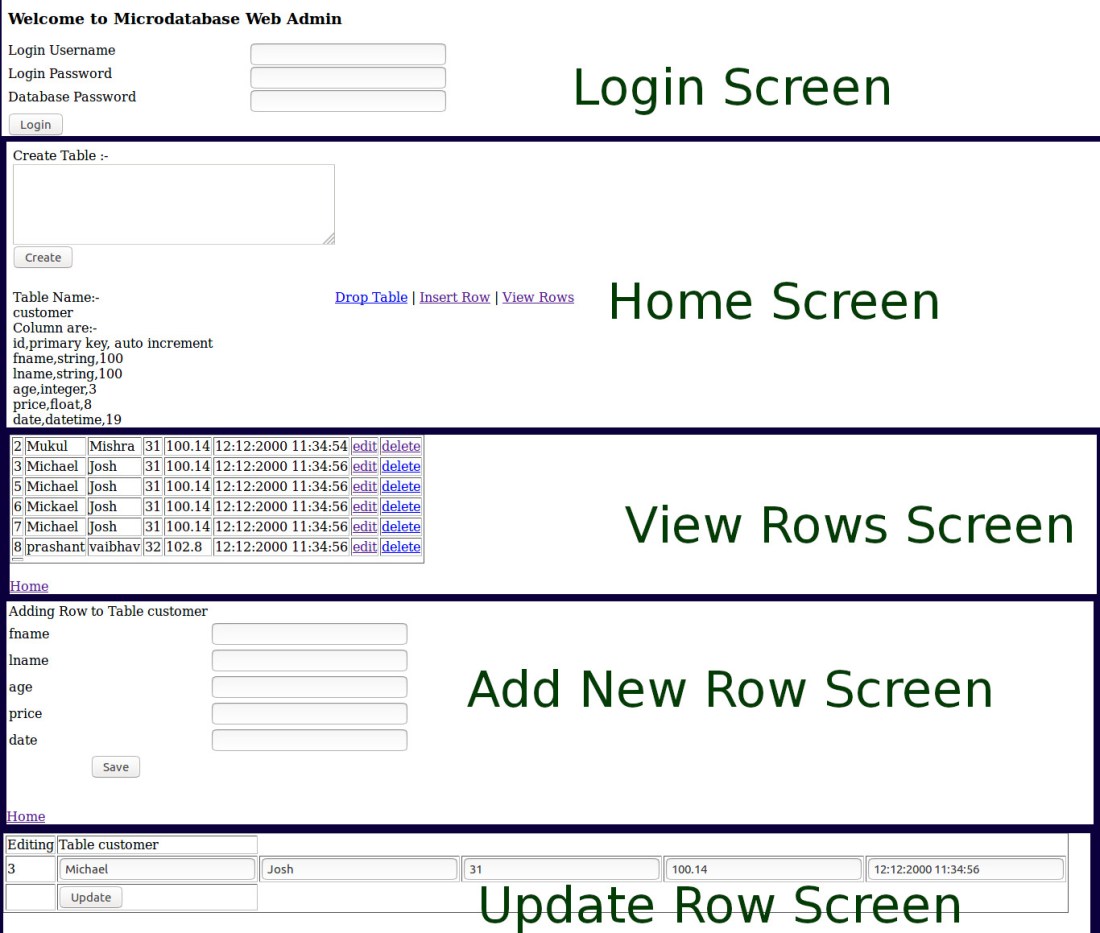1100x933 pixels.
Task: Delete the prashant vaibhav row
Action: pos(401,547)
